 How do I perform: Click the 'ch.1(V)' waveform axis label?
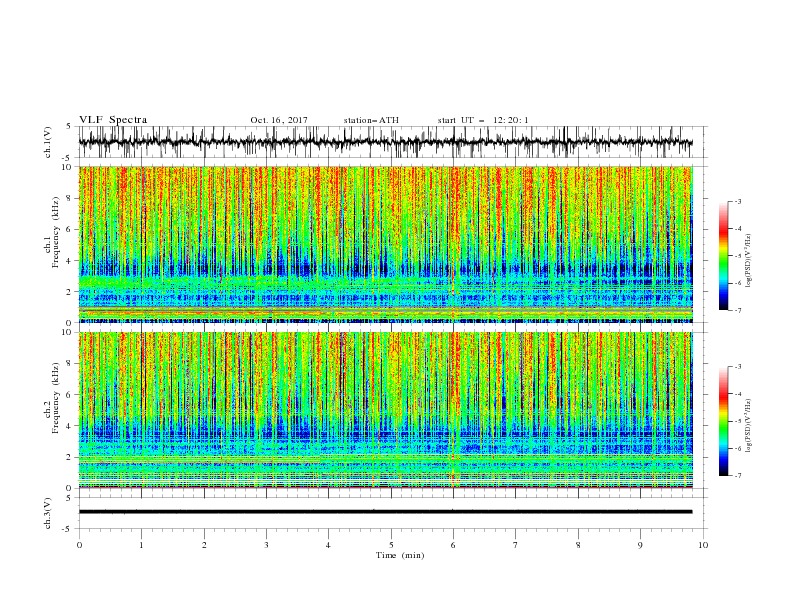point(48,142)
